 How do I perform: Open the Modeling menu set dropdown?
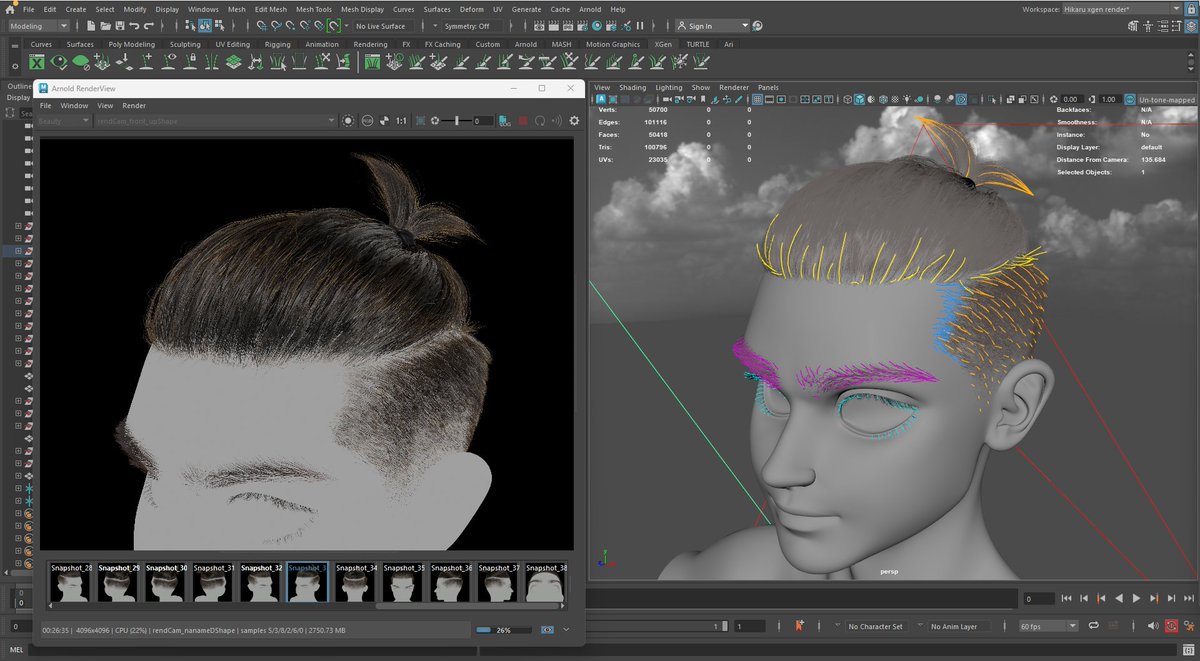coord(39,25)
